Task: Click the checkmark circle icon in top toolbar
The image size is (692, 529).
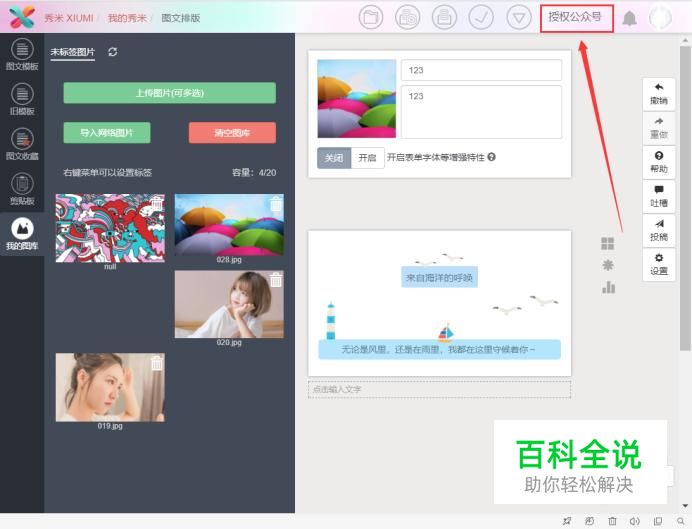Action: [x=481, y=18]
